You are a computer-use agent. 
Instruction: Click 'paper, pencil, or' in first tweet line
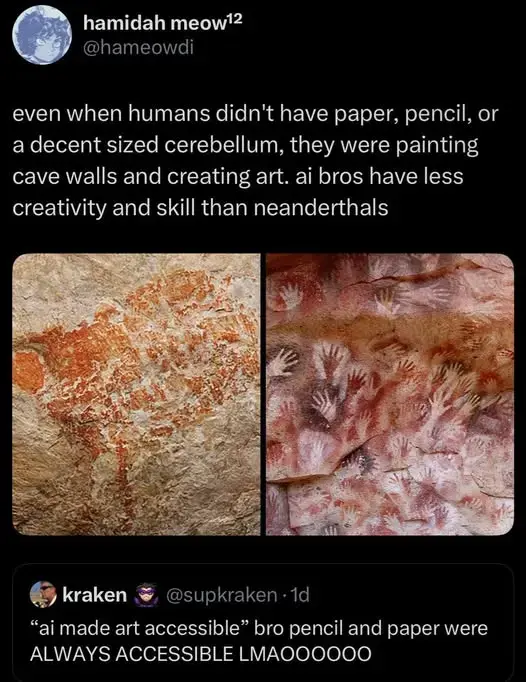pyautogui.click(x=416, y=115)
